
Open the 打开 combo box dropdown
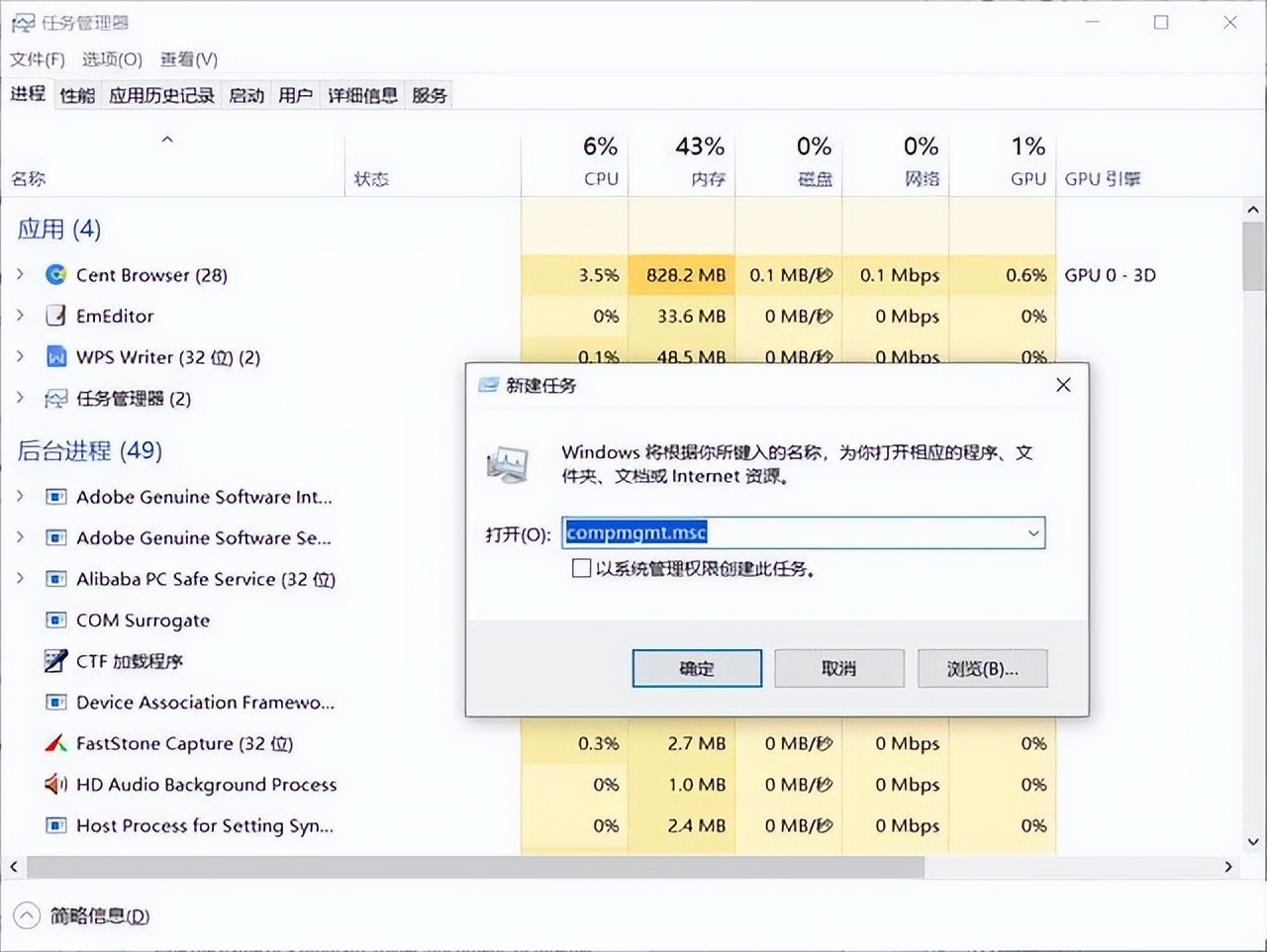(x=1033, y=532)
